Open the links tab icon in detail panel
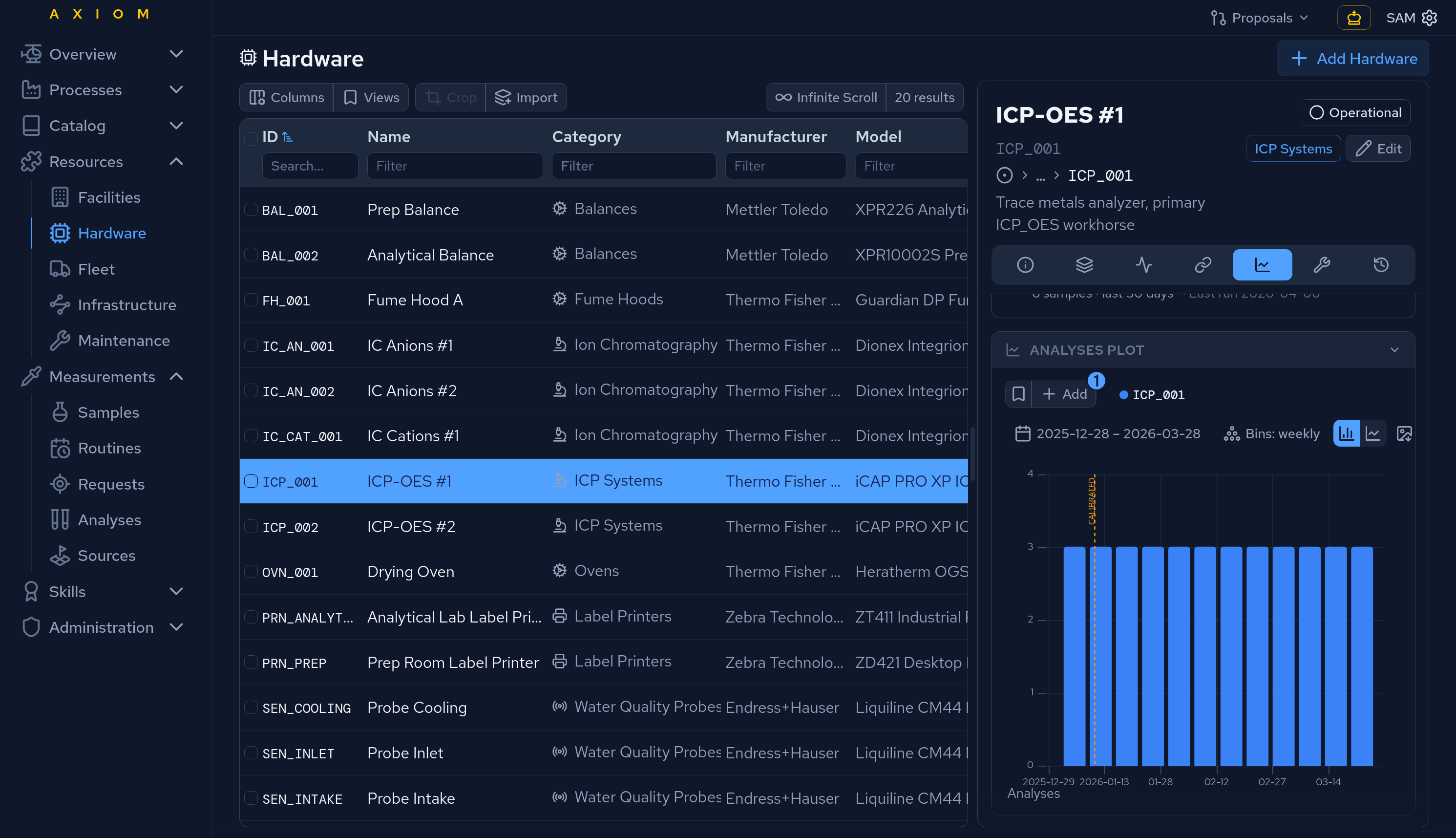 coord(1203,265)
